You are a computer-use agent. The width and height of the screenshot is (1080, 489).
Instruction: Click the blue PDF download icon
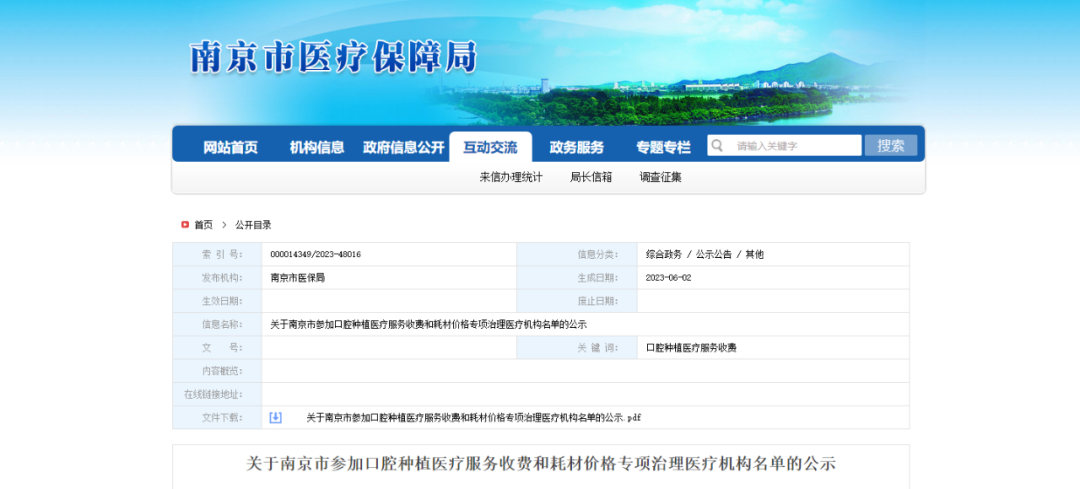(x=276, y=417)
